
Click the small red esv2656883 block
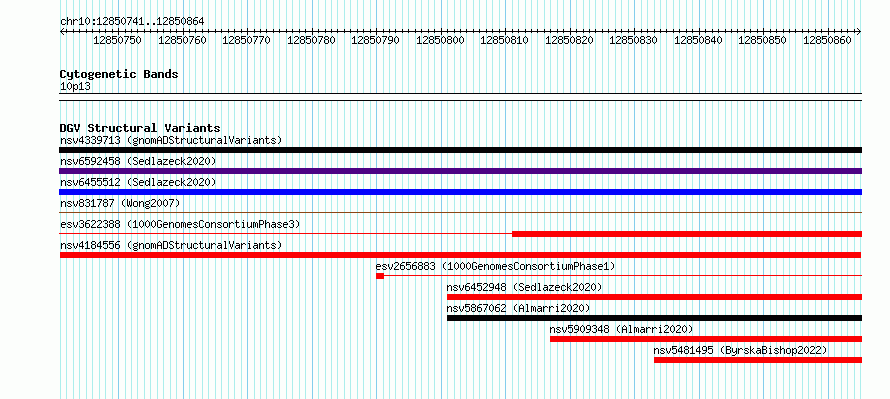coord(380,276)
